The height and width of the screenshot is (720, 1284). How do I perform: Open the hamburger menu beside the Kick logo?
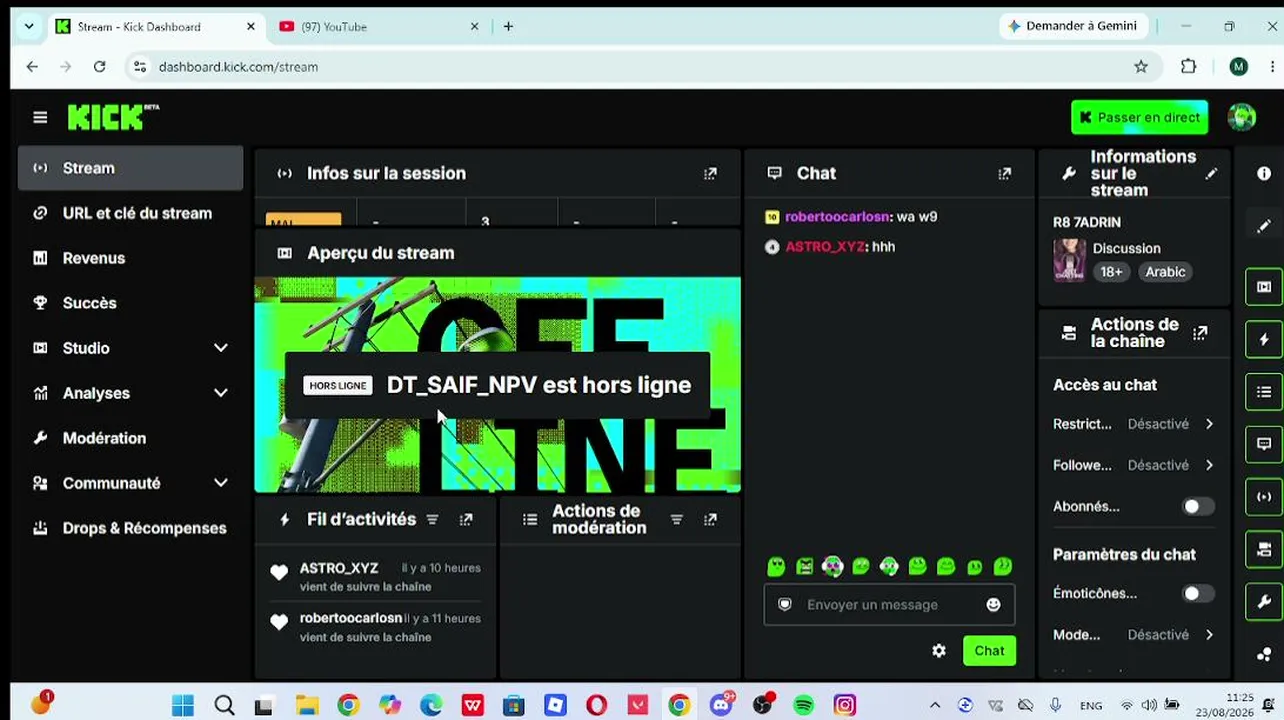(x=40, y=117)
